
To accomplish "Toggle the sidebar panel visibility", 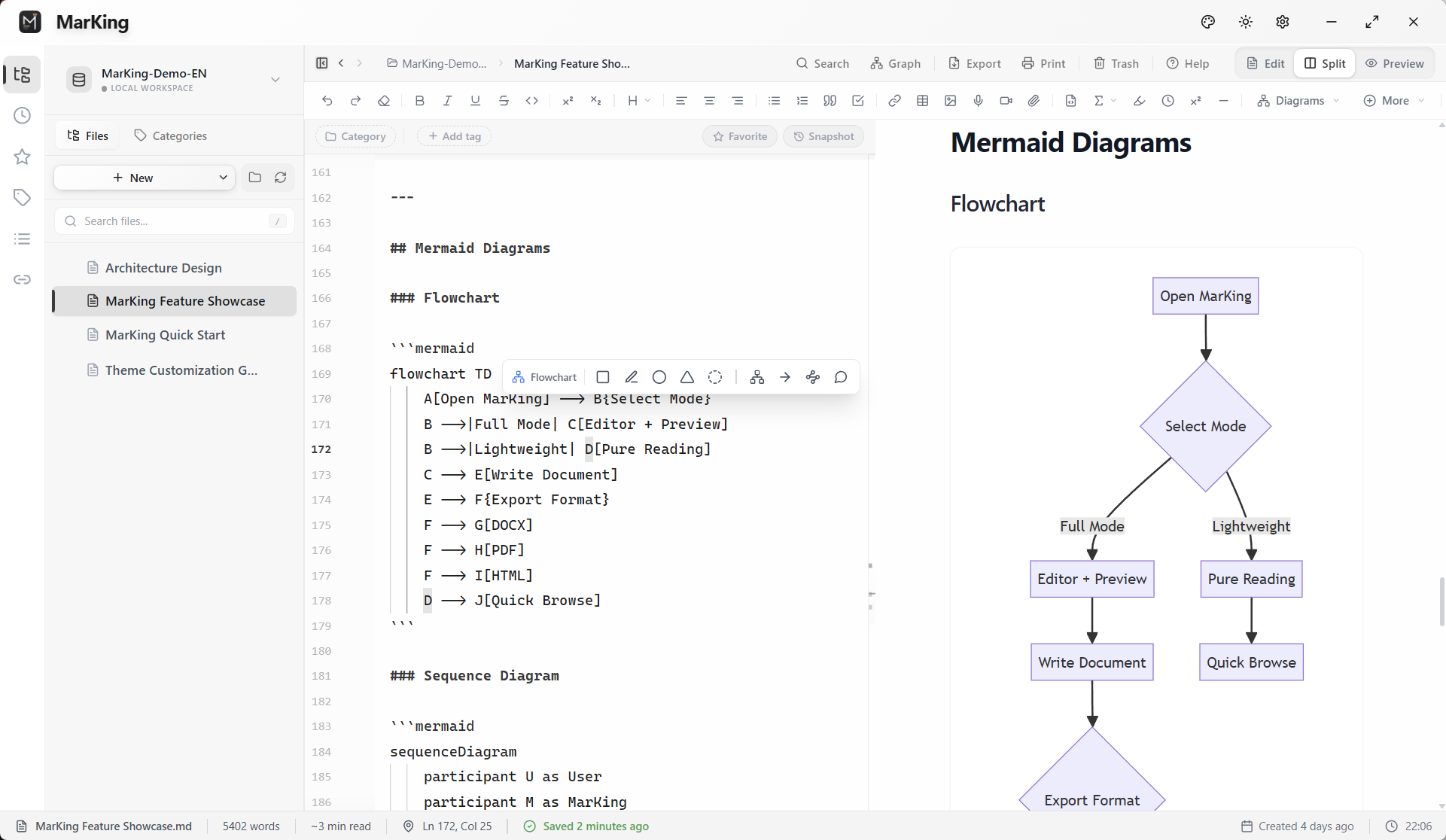I will tap(322, 63).
